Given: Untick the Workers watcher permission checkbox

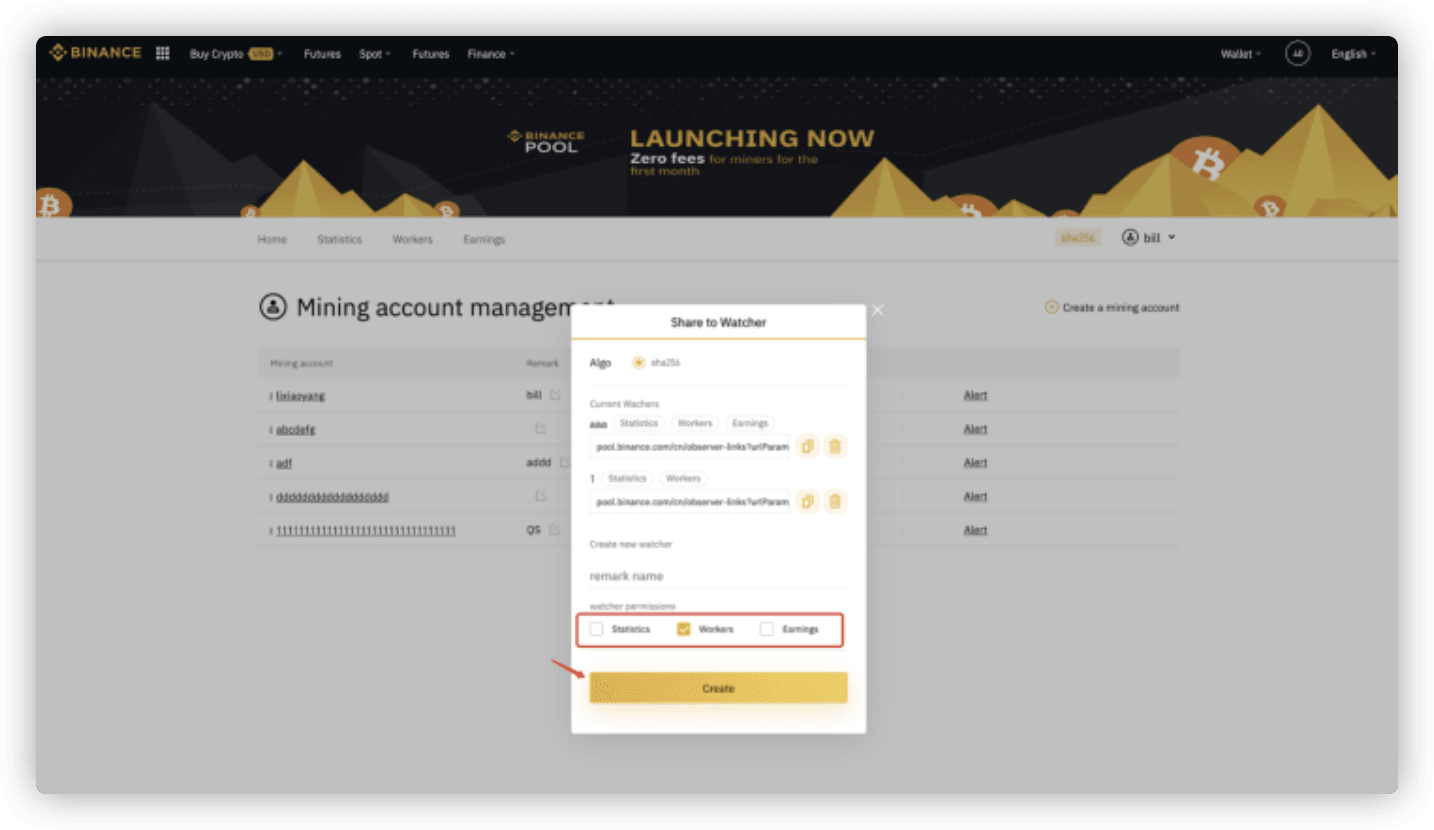Looking at the screenshot, I should [x=684, y=629].
